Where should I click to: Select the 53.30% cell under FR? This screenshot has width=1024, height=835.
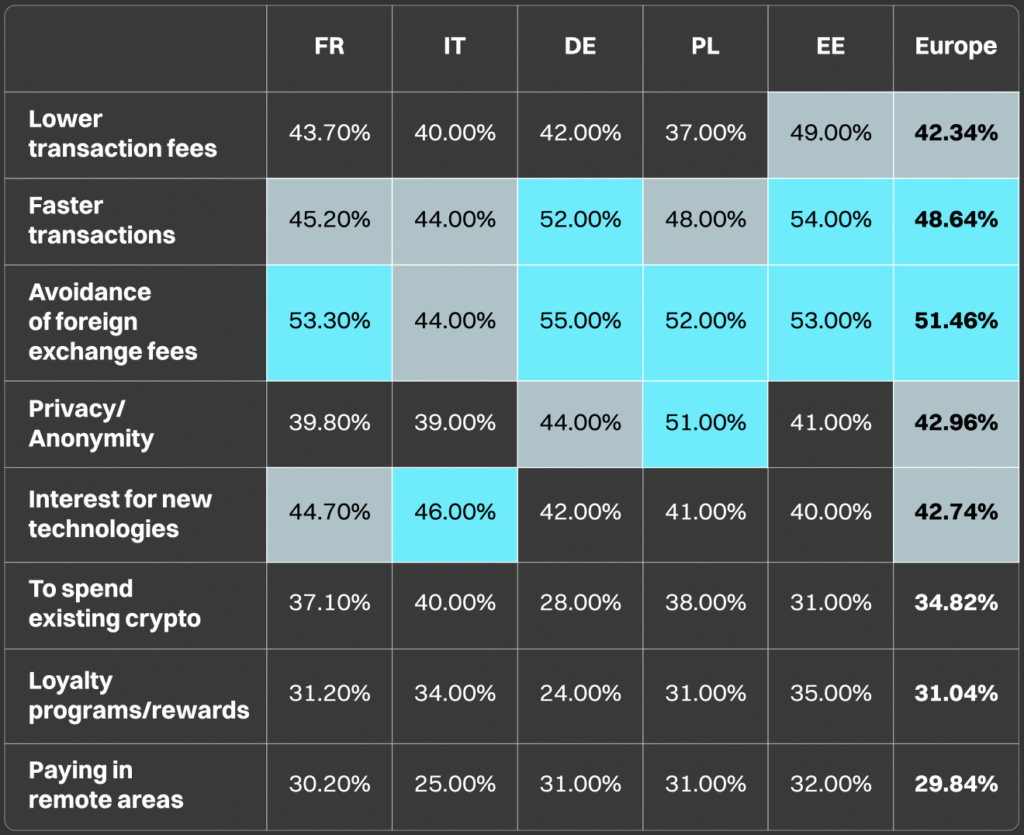(329, 321)
